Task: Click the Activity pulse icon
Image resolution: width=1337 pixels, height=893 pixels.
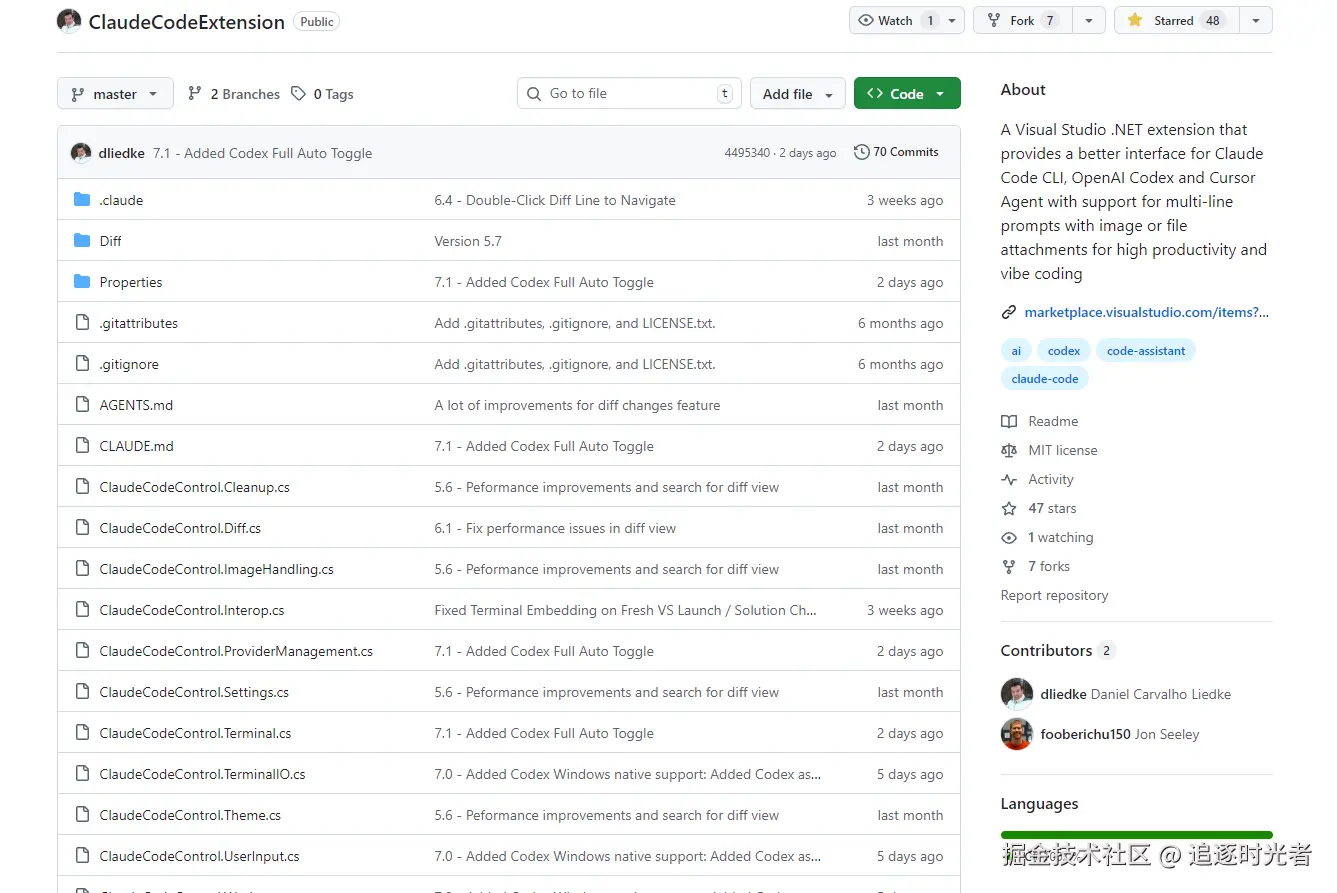Action: pos(1009,479)
